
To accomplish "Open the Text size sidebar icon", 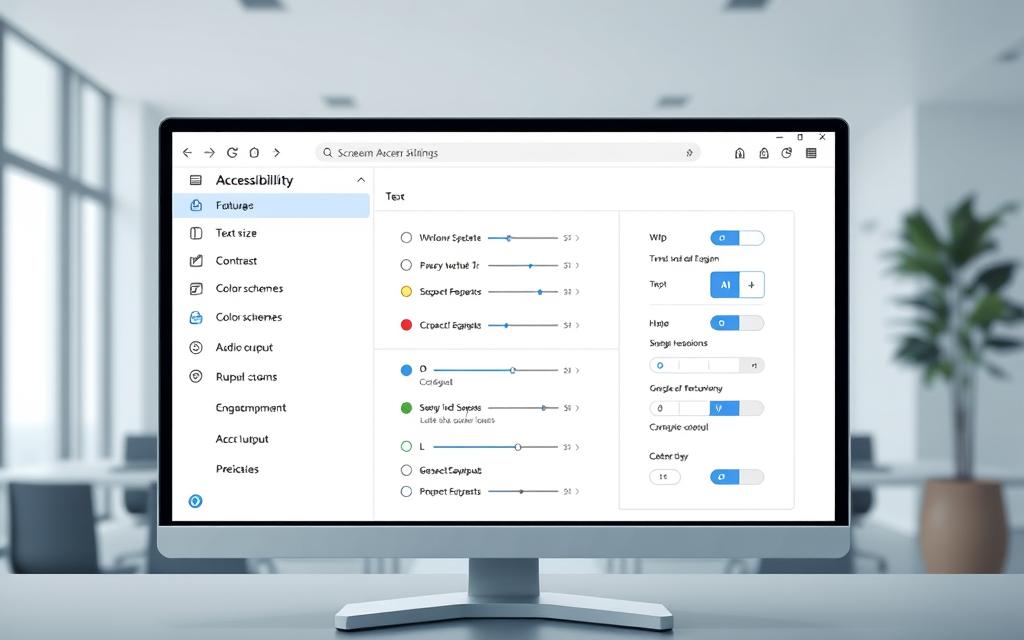I will click(x=196, y=233).
